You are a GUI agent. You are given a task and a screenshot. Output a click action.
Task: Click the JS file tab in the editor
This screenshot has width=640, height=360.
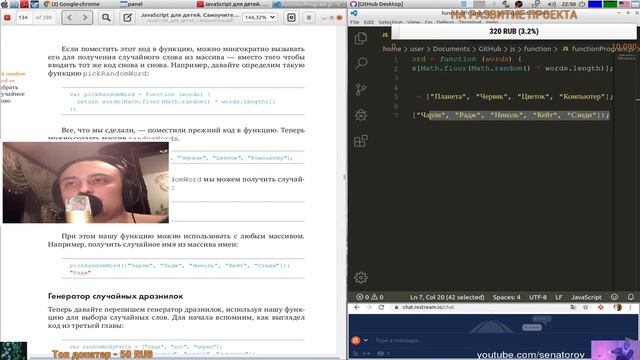click(385, 35)
